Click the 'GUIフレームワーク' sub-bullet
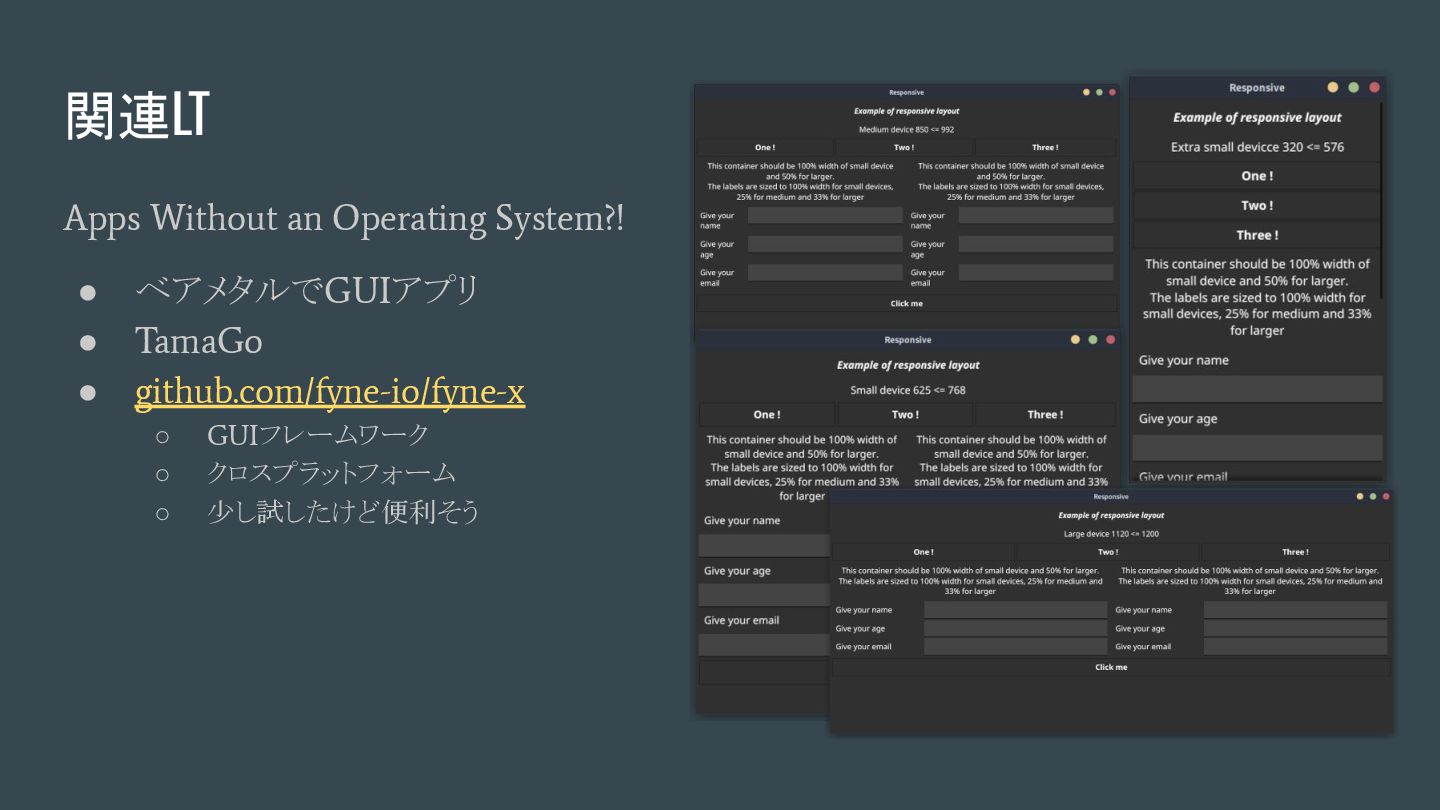The image size is (1440, 810). 318,435
